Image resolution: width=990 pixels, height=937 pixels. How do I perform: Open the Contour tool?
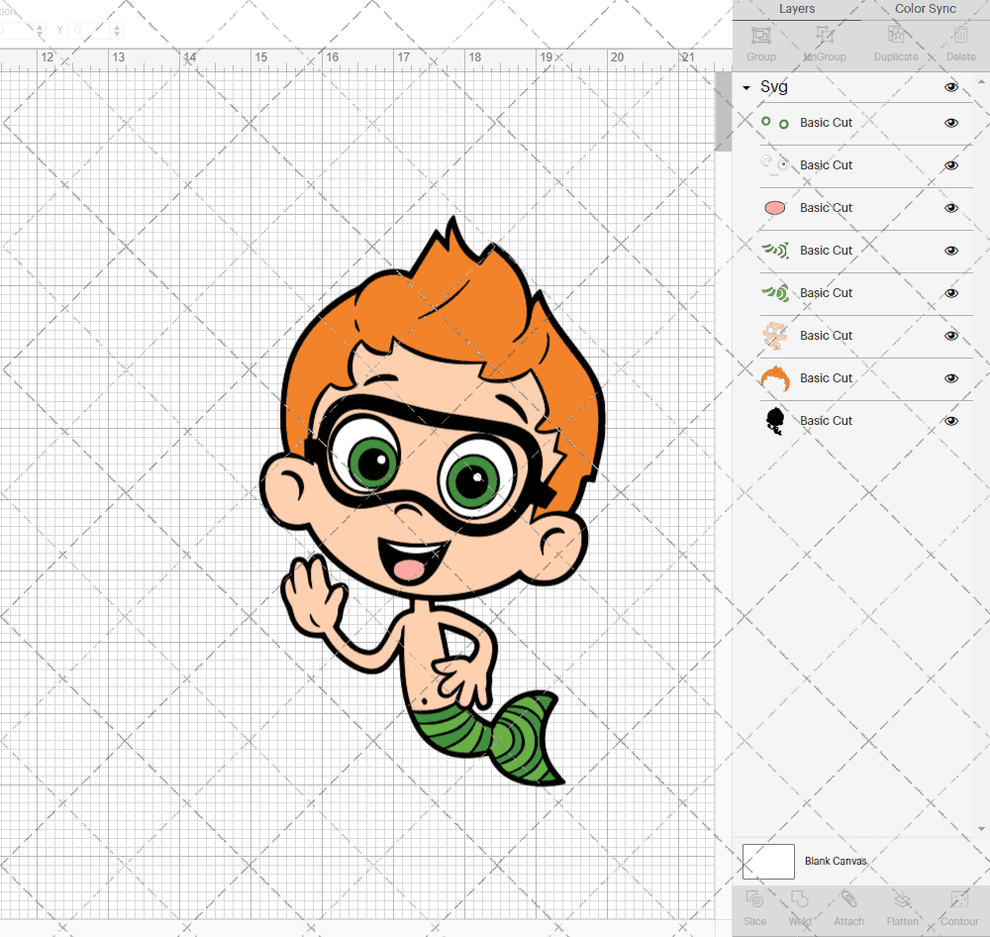[959, 910]
